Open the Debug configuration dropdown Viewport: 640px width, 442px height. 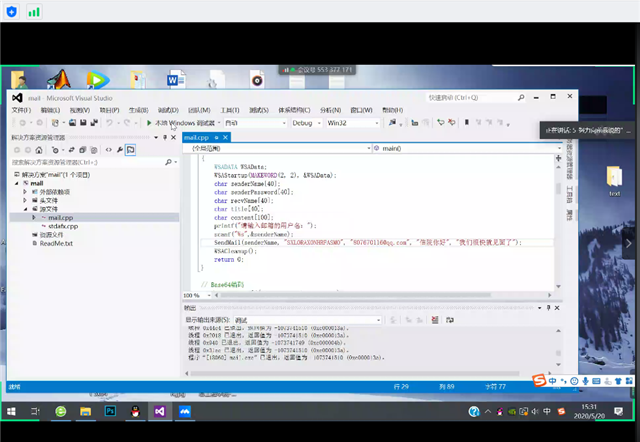point(303,123)
